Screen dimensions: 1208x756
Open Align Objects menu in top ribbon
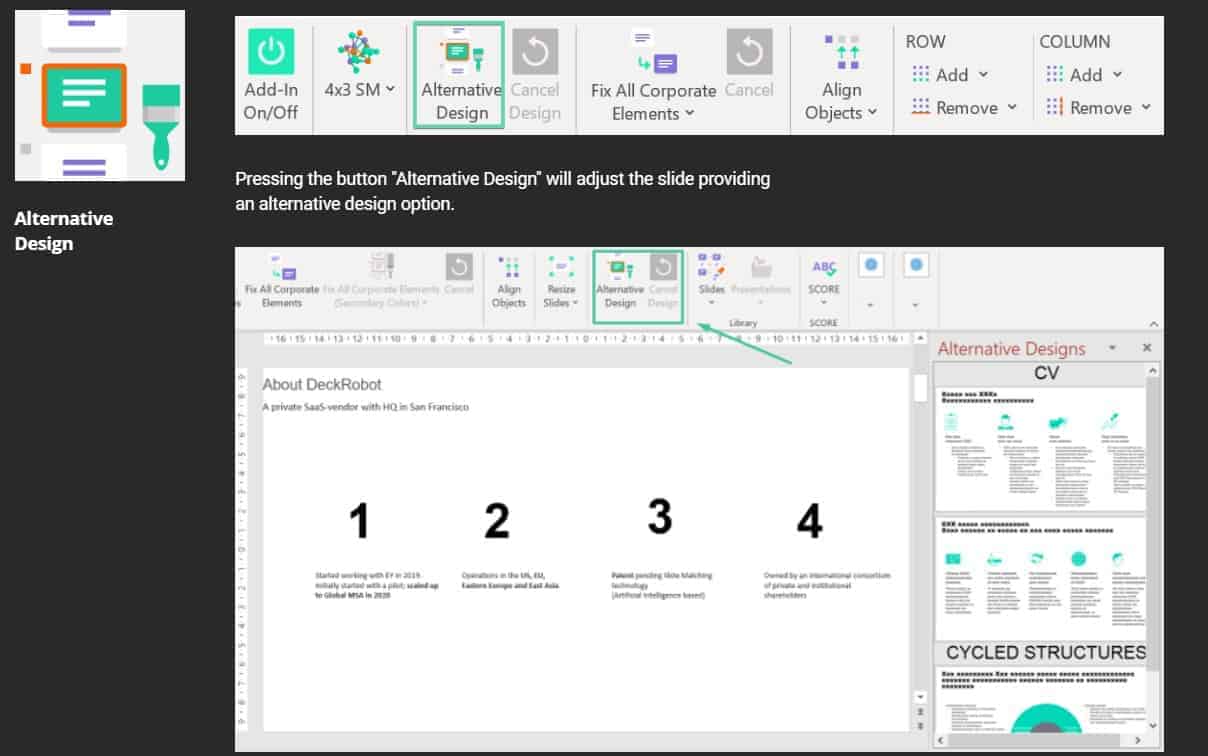pyautogui.click(x=841, y=77)
